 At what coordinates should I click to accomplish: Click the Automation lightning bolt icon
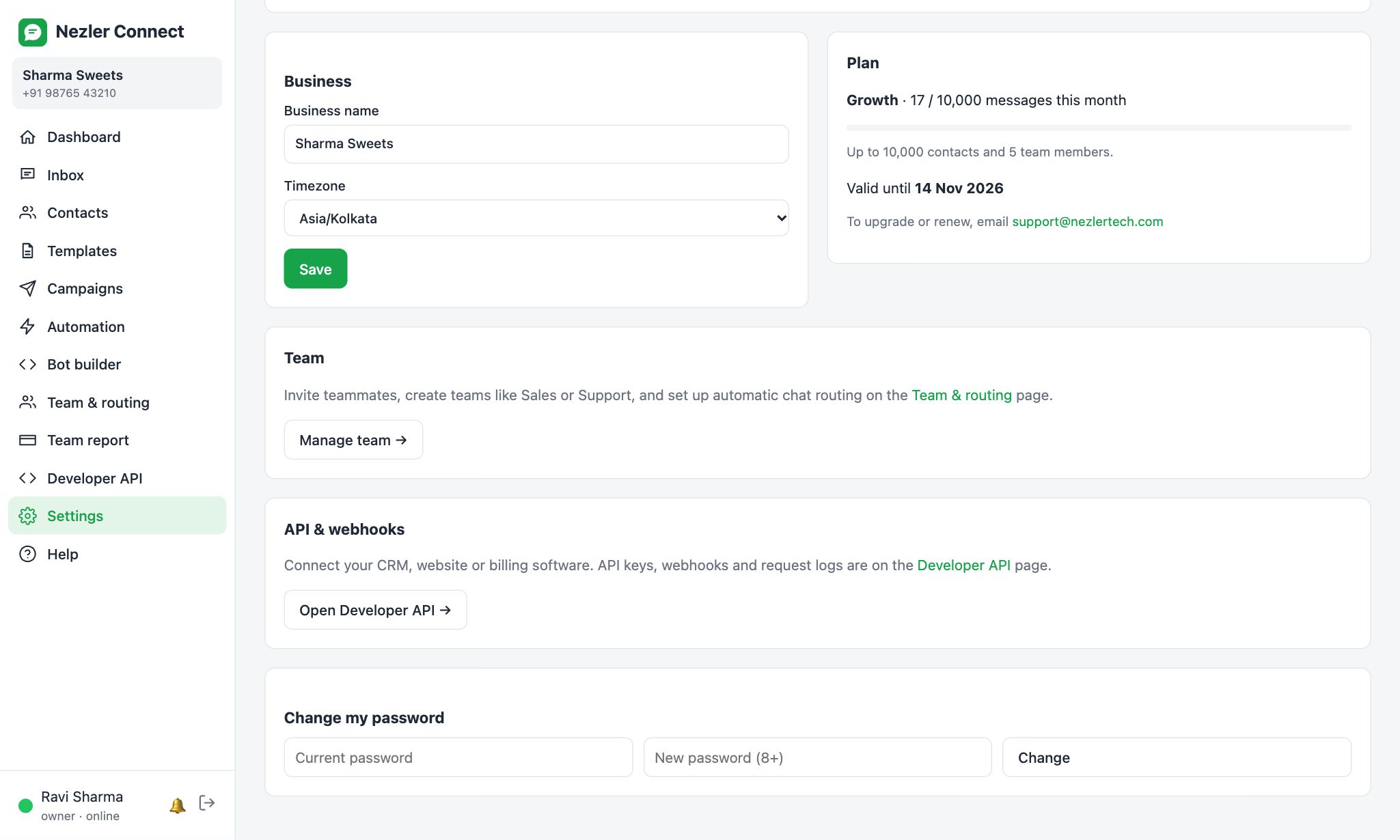pyautogui.click(x=27, y=326)
